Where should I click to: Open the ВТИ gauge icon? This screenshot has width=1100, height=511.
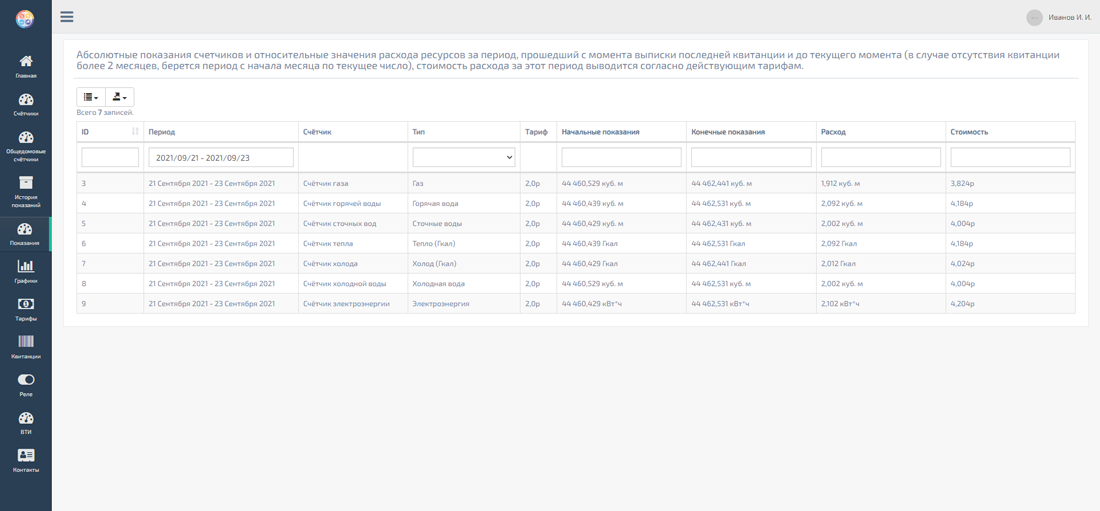[26, 419]
